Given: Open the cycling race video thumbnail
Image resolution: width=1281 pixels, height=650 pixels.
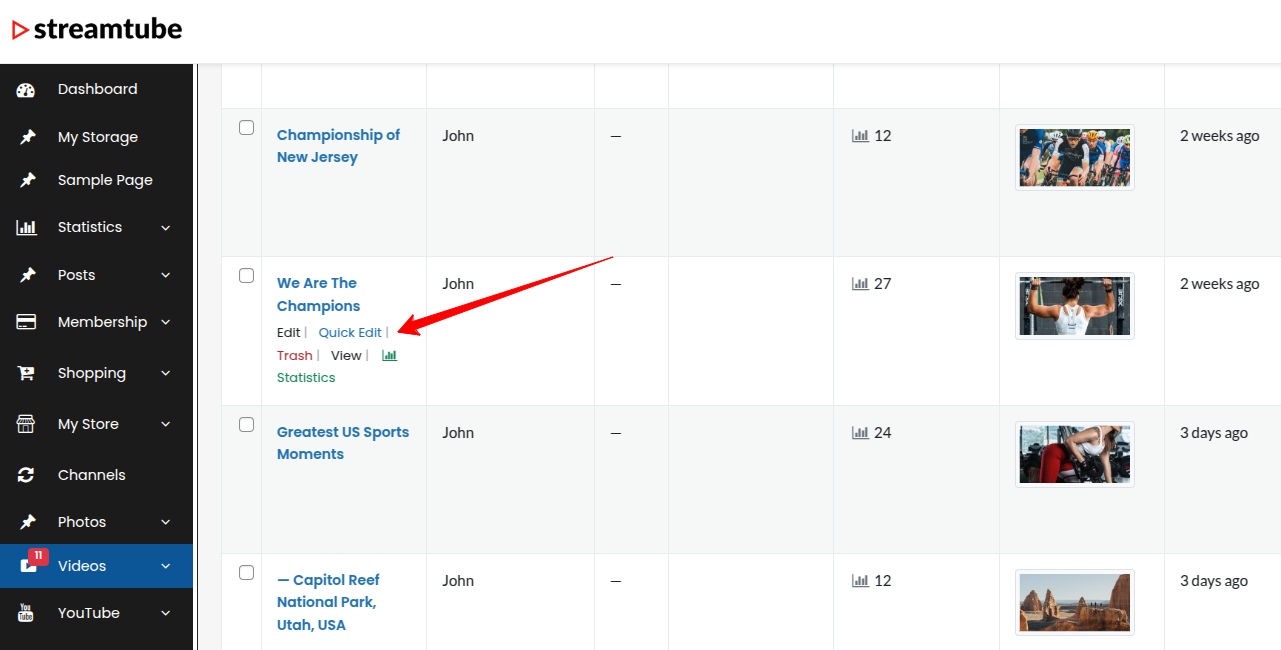Looking at the screenshot, I should (1074, 158).
